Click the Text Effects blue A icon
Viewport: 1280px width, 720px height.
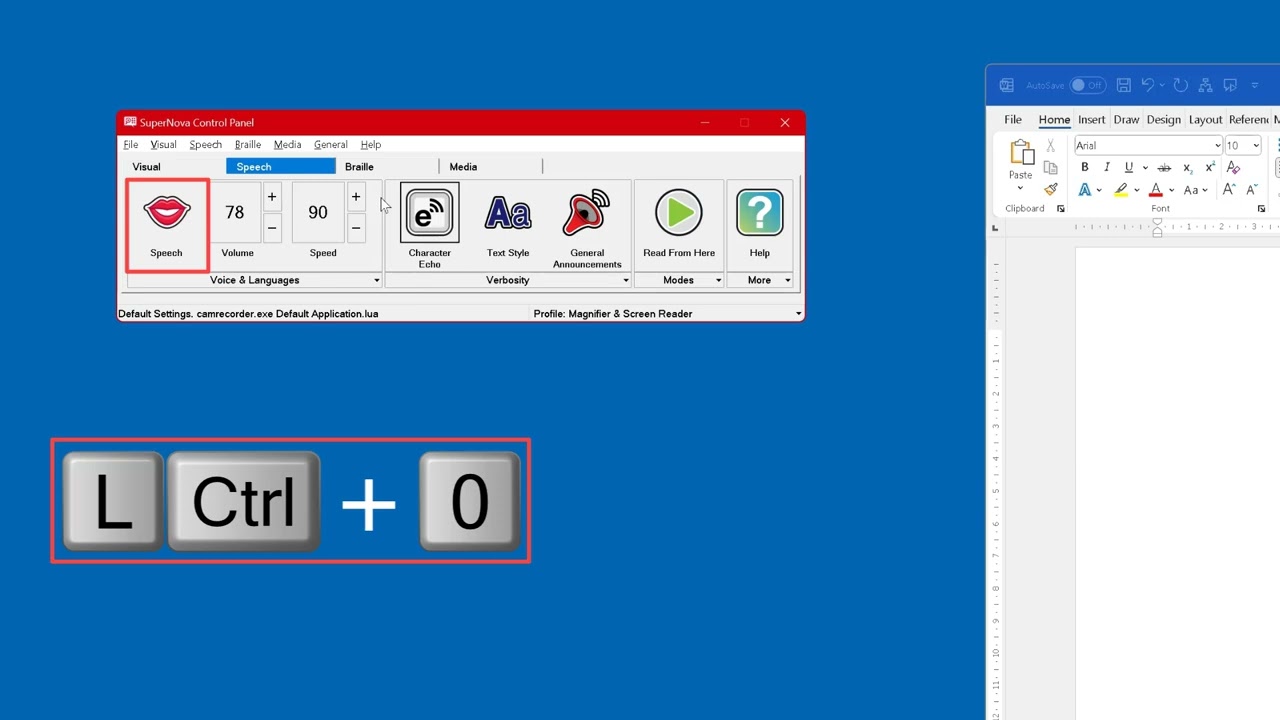1085,190
